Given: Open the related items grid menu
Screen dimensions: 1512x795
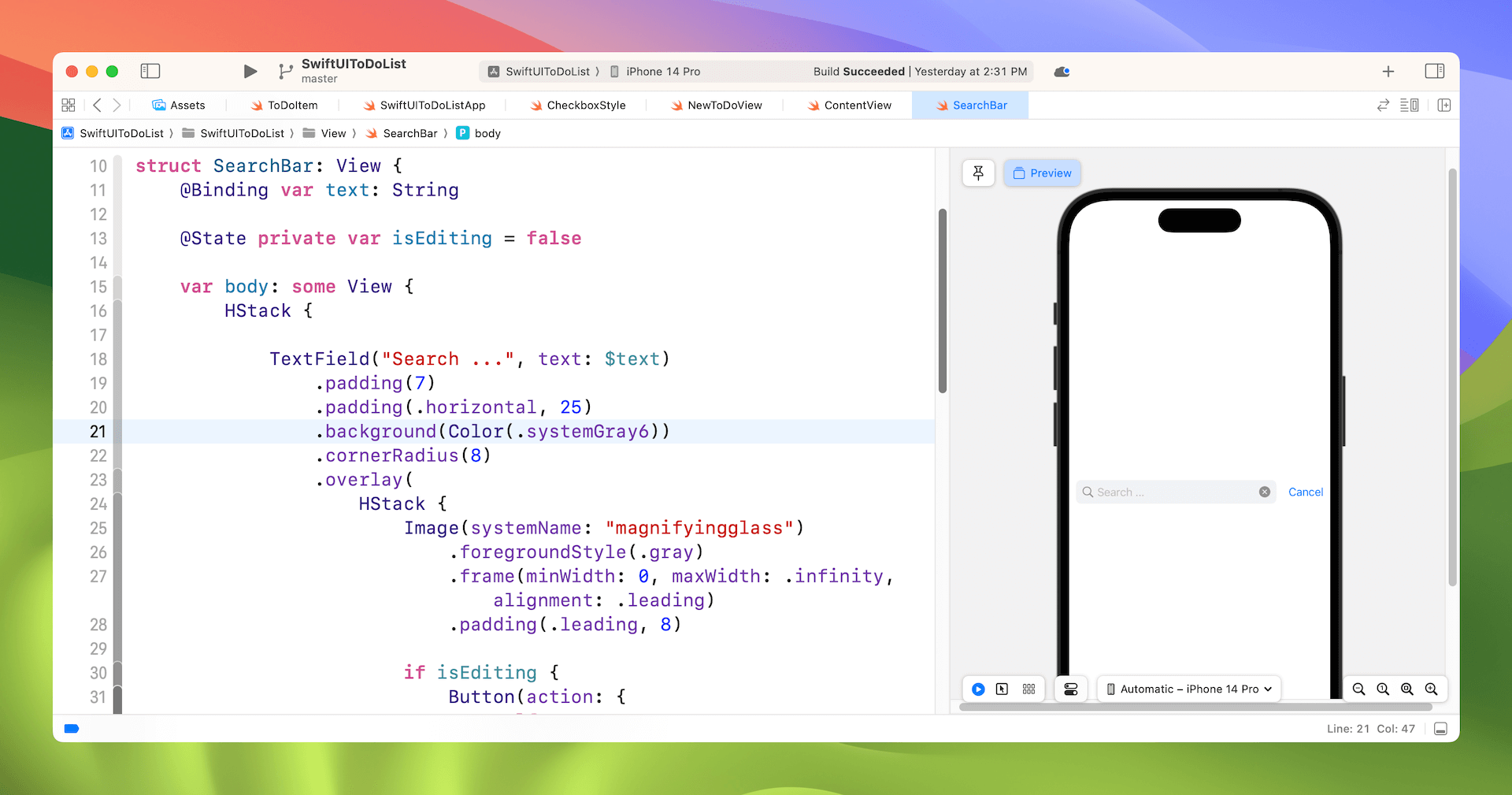Looking at the screenshot, I should click(69, 105).
